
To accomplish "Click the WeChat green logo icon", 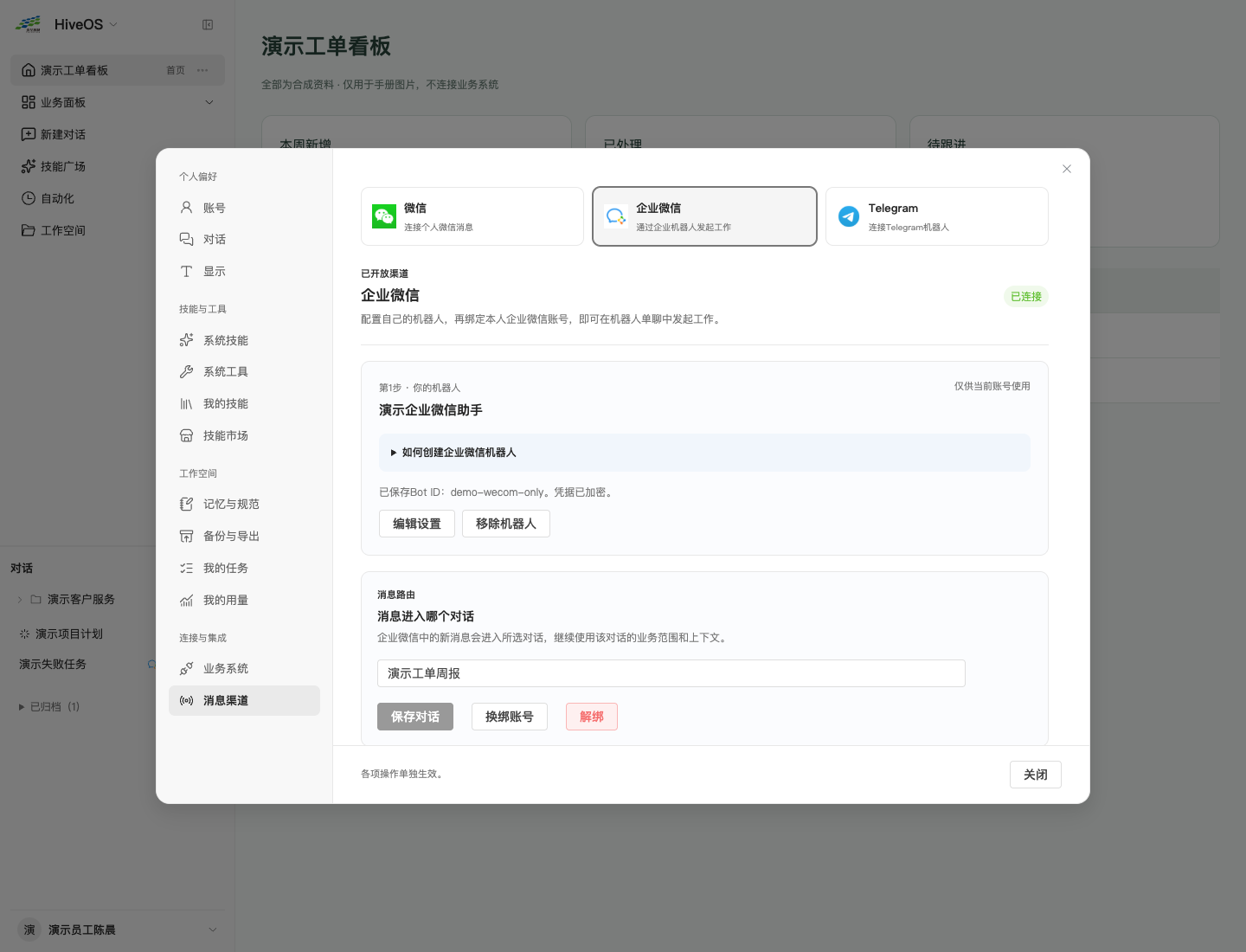I will (384, 216).
